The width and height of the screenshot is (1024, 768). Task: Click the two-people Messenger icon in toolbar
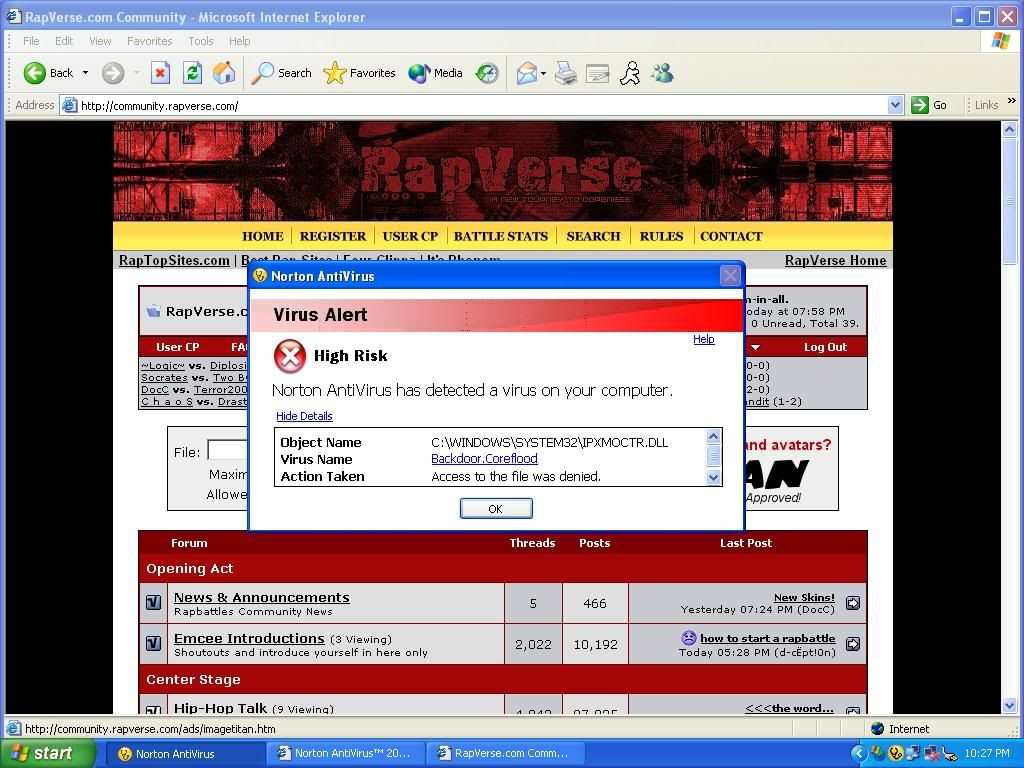pos(662,73)
